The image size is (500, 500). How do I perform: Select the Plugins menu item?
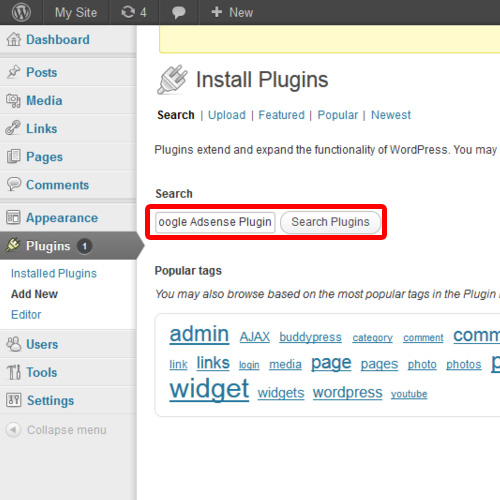tap(48, 246)
